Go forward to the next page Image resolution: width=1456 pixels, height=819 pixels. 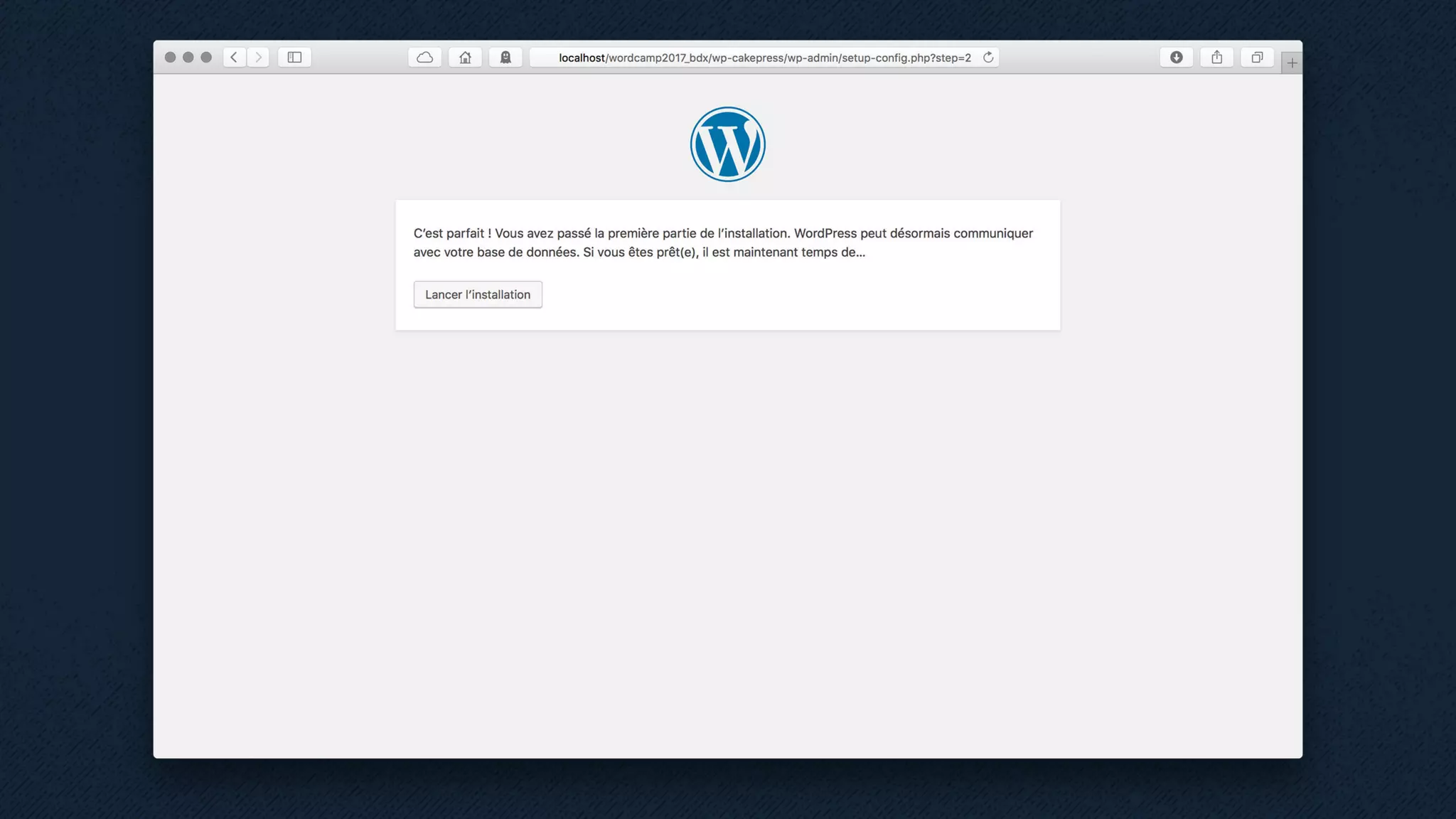(258, 57)
